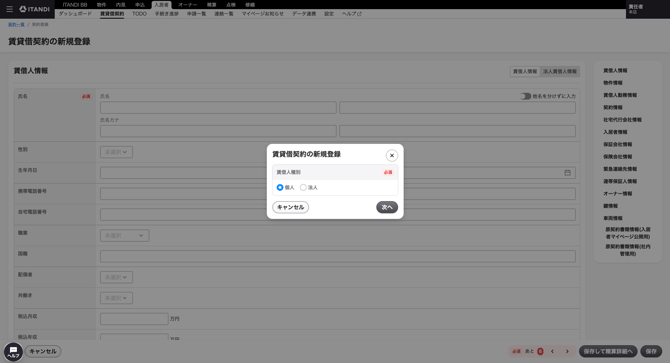
Task: Go to 手続き進捗 menu
Action: click(167, 14)
